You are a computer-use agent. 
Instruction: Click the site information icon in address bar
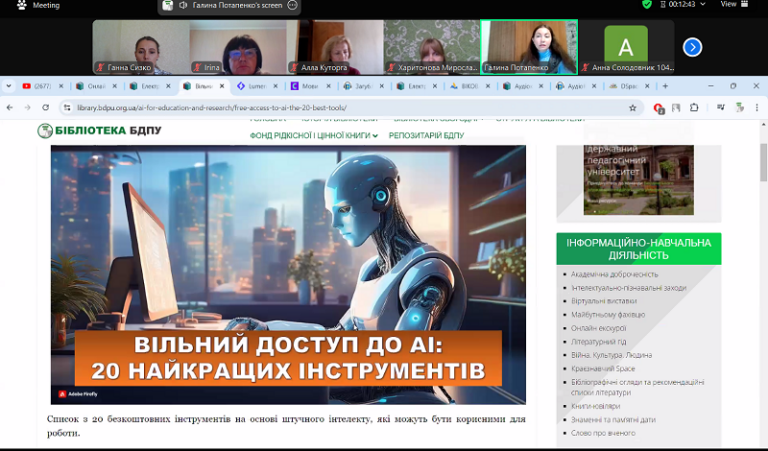[67, 108]
